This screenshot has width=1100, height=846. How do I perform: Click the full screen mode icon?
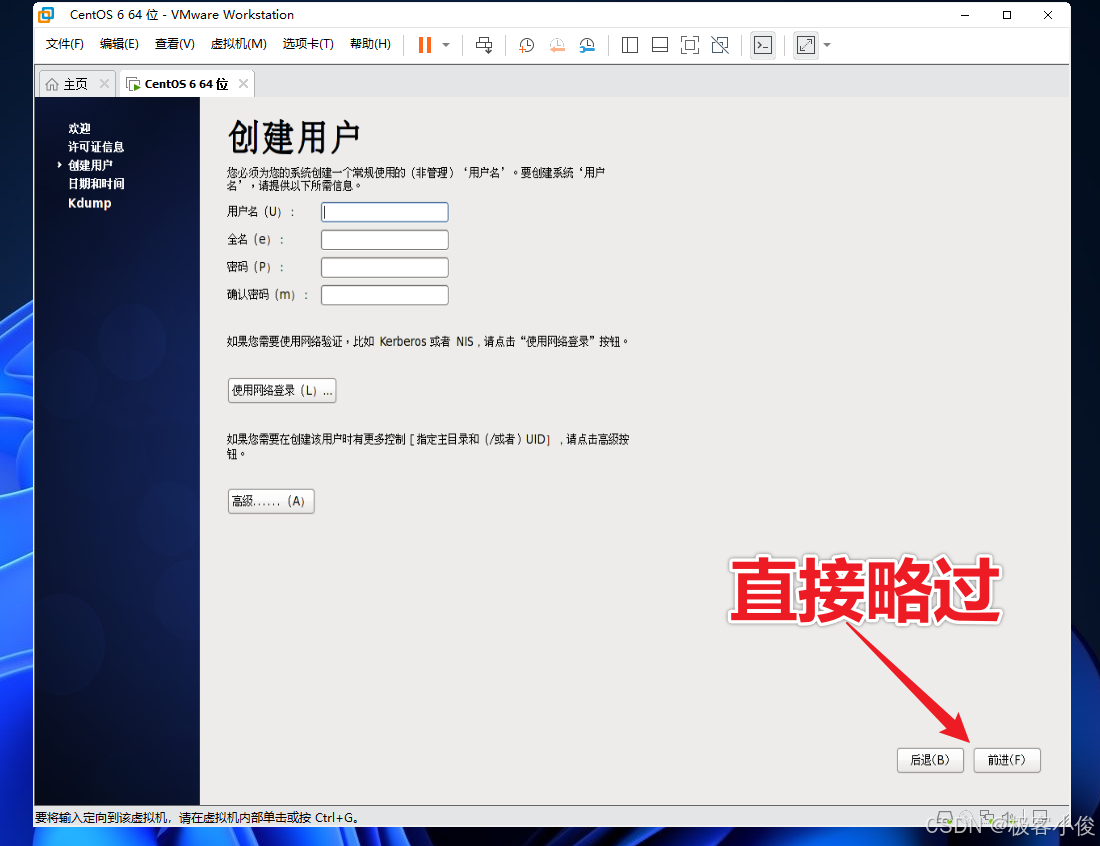pyautogui.click(x=690, y=45)
